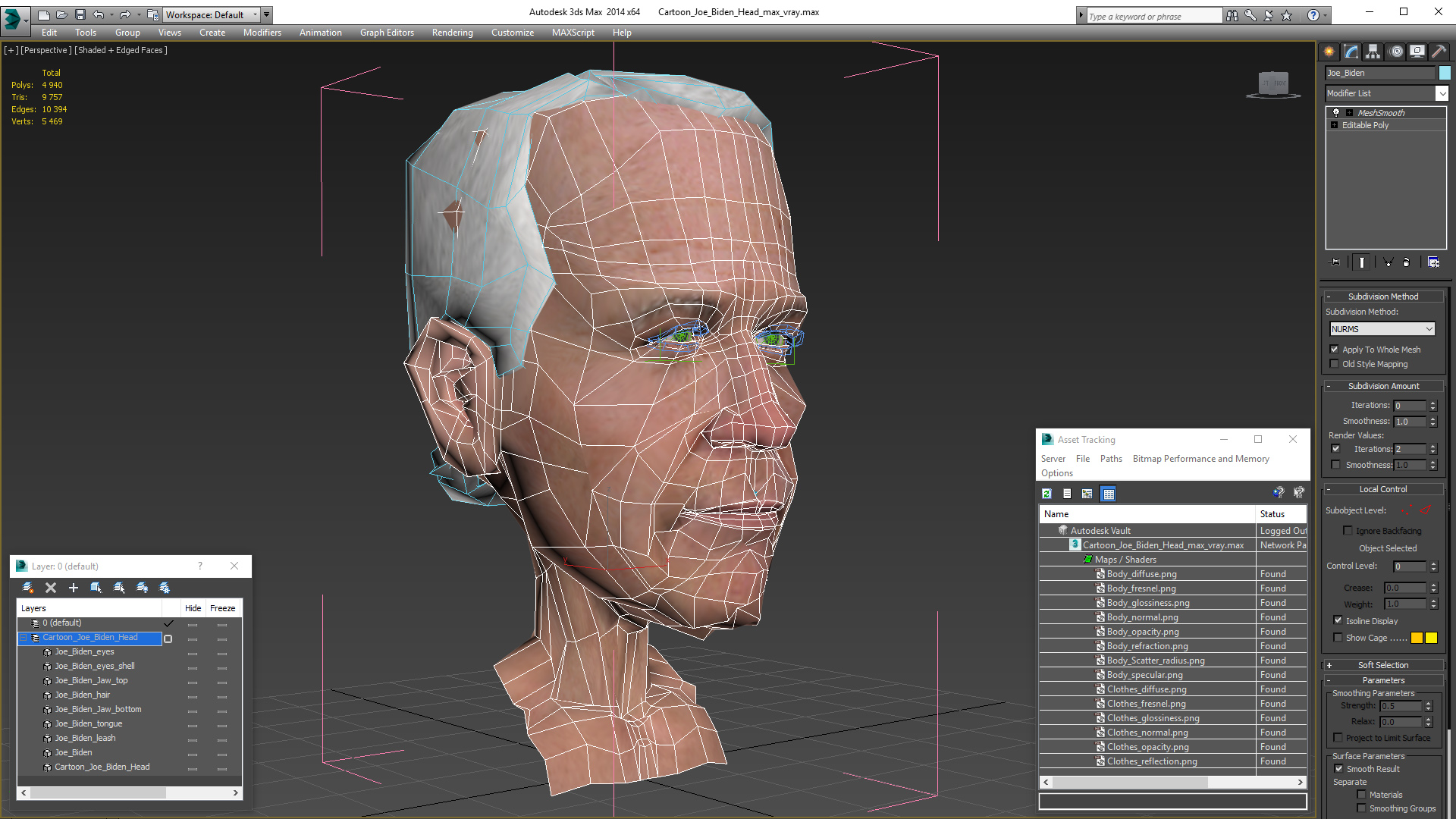Toggle MeshSmooth modifier light bulb
The width and height of the screenshot is (1456, 819).
pos(1336,112)
